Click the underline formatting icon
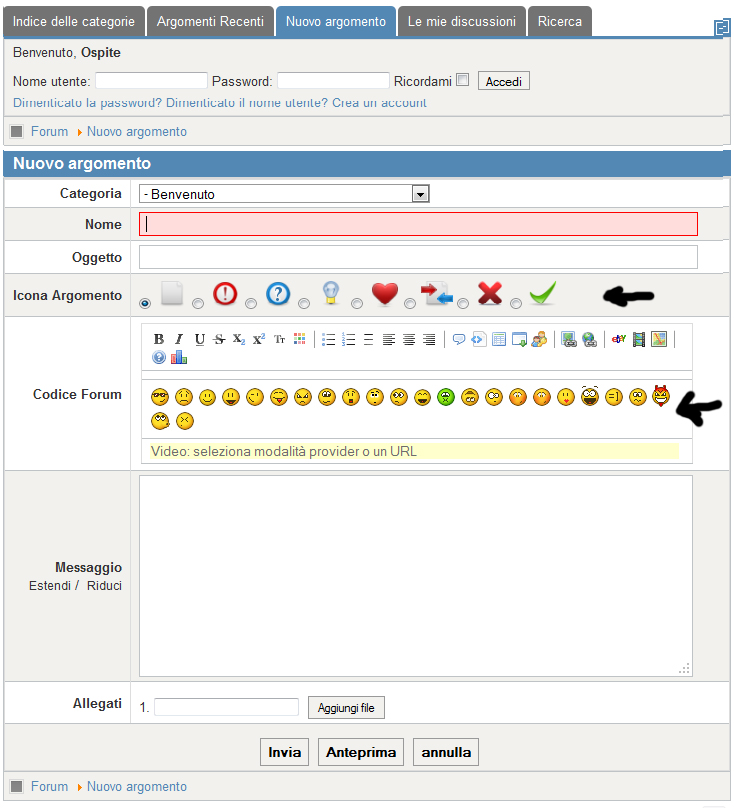Viewport: 734px width, 808px height. pos(199,339)
